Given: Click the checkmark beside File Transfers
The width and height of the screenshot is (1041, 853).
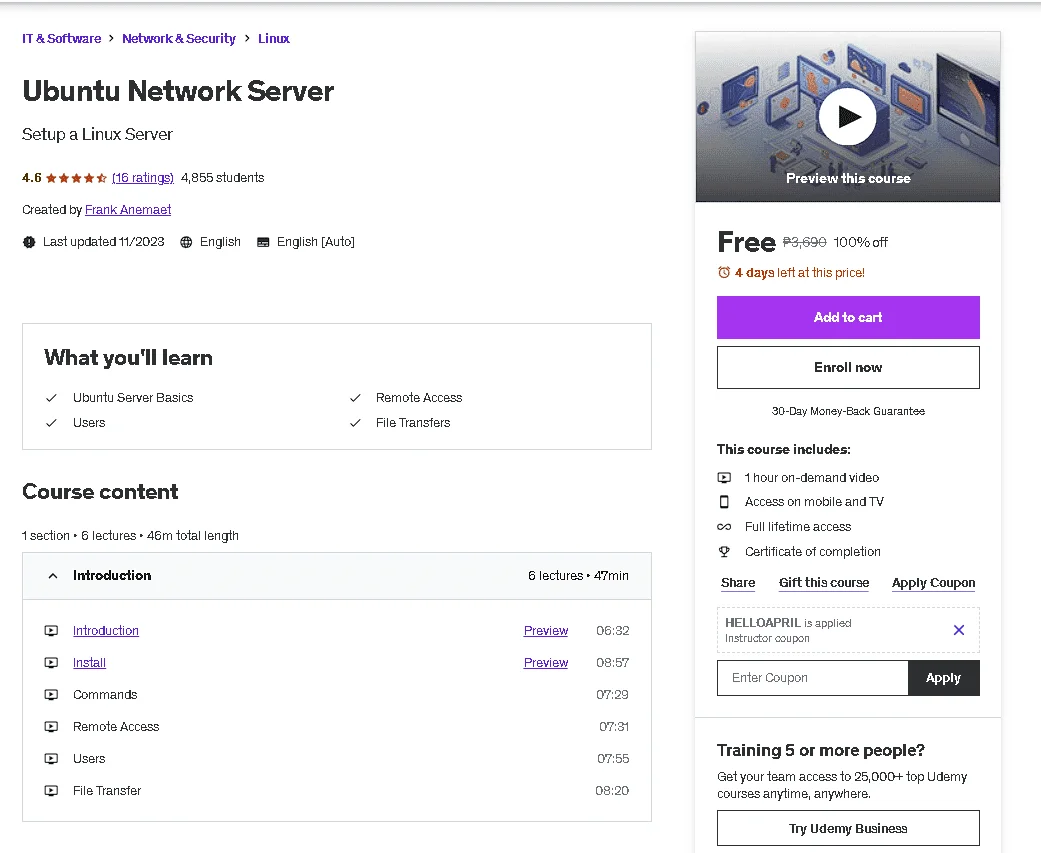Looking at the screenshot, I should point(355,423).
